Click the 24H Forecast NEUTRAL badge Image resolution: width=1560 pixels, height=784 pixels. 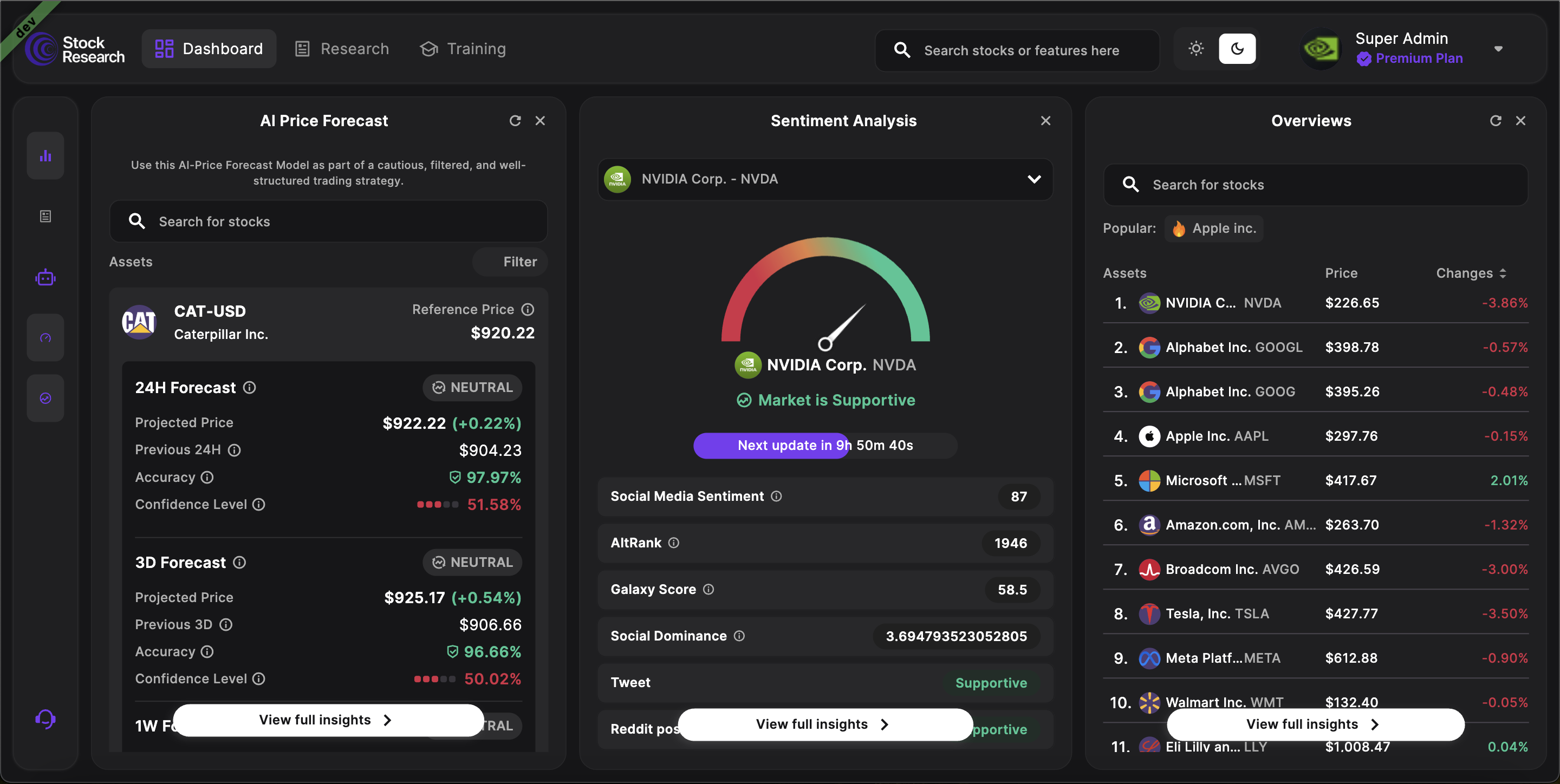[472, 388]
